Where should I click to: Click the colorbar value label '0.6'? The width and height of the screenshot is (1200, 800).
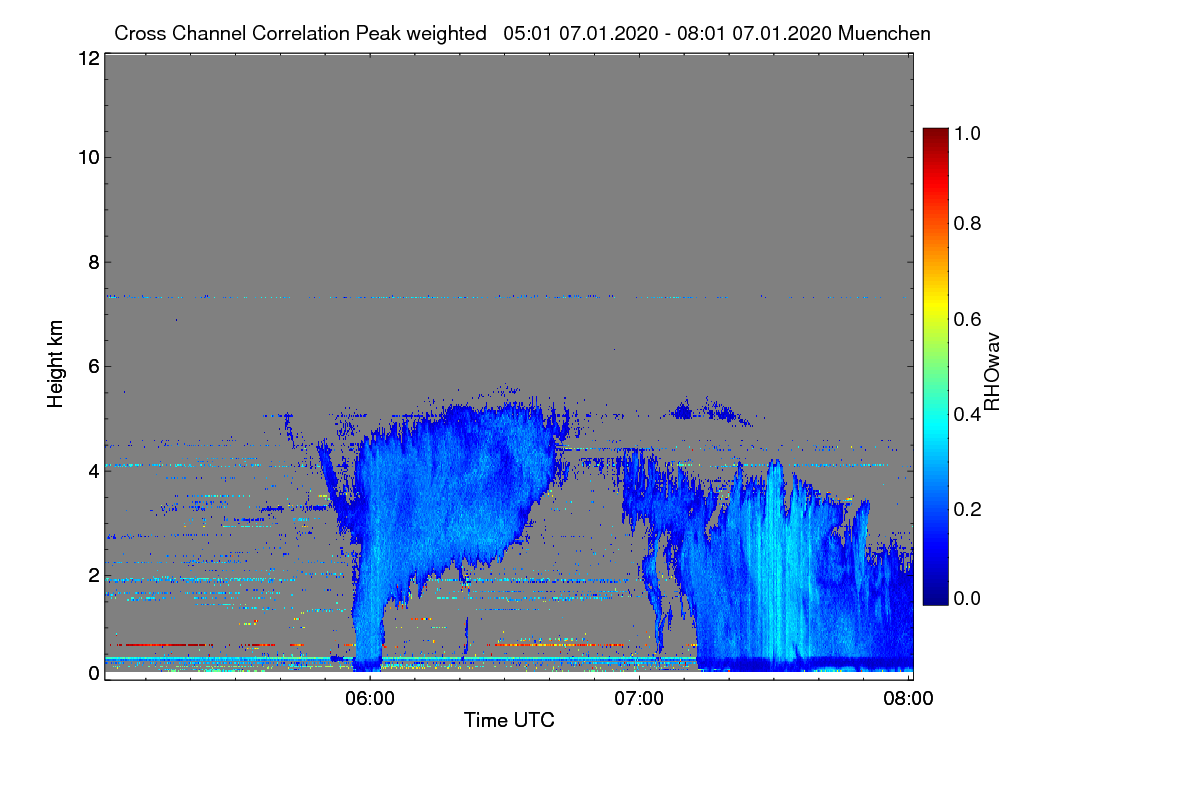click(x=966, y=318)
